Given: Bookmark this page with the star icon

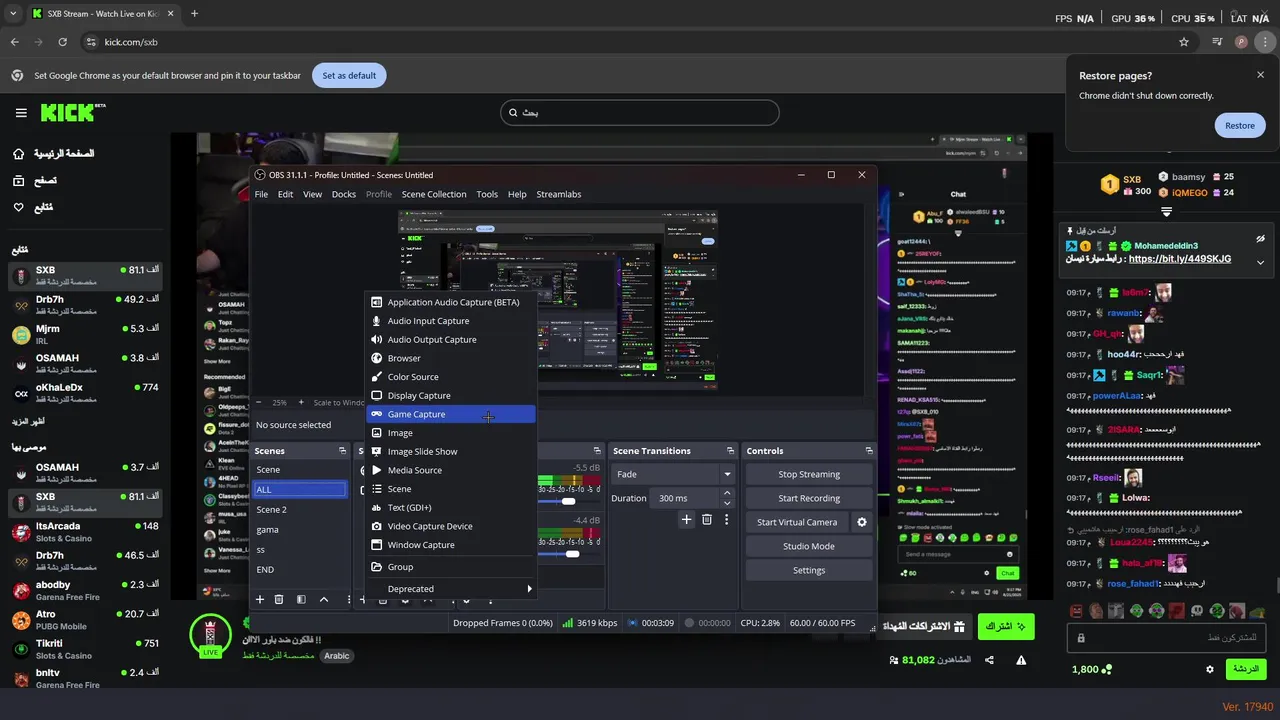Looking at the screenshot, I should tap(1184, 42).
